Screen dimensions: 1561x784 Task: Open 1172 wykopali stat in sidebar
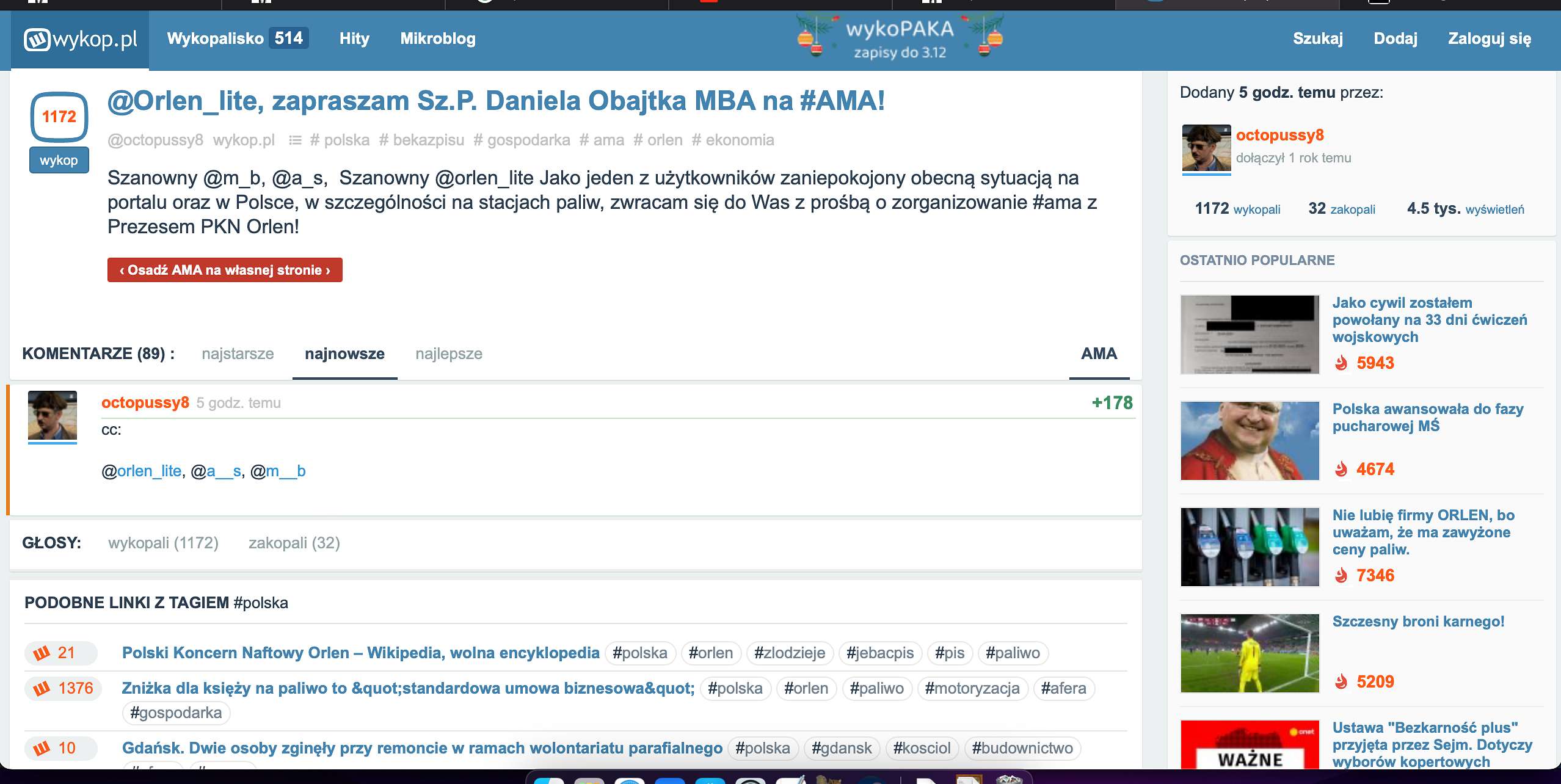click(1237, 209)
